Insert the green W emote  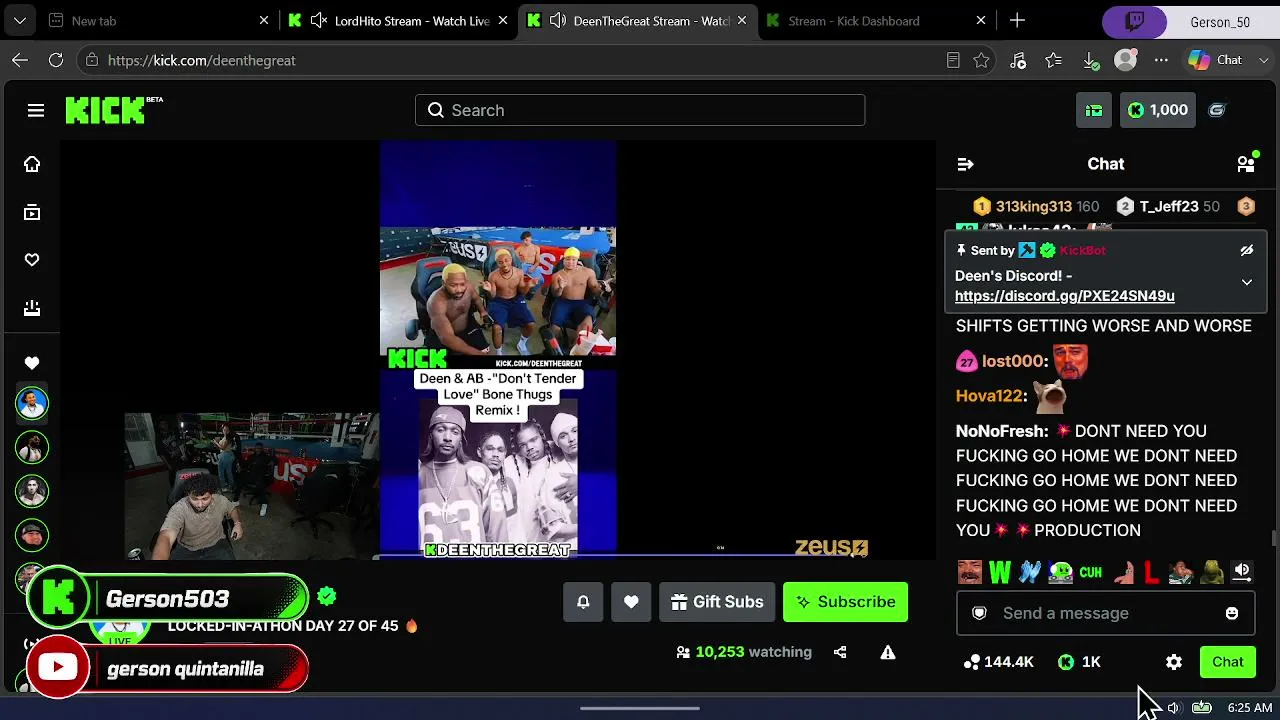click(x=1000, y=572)
